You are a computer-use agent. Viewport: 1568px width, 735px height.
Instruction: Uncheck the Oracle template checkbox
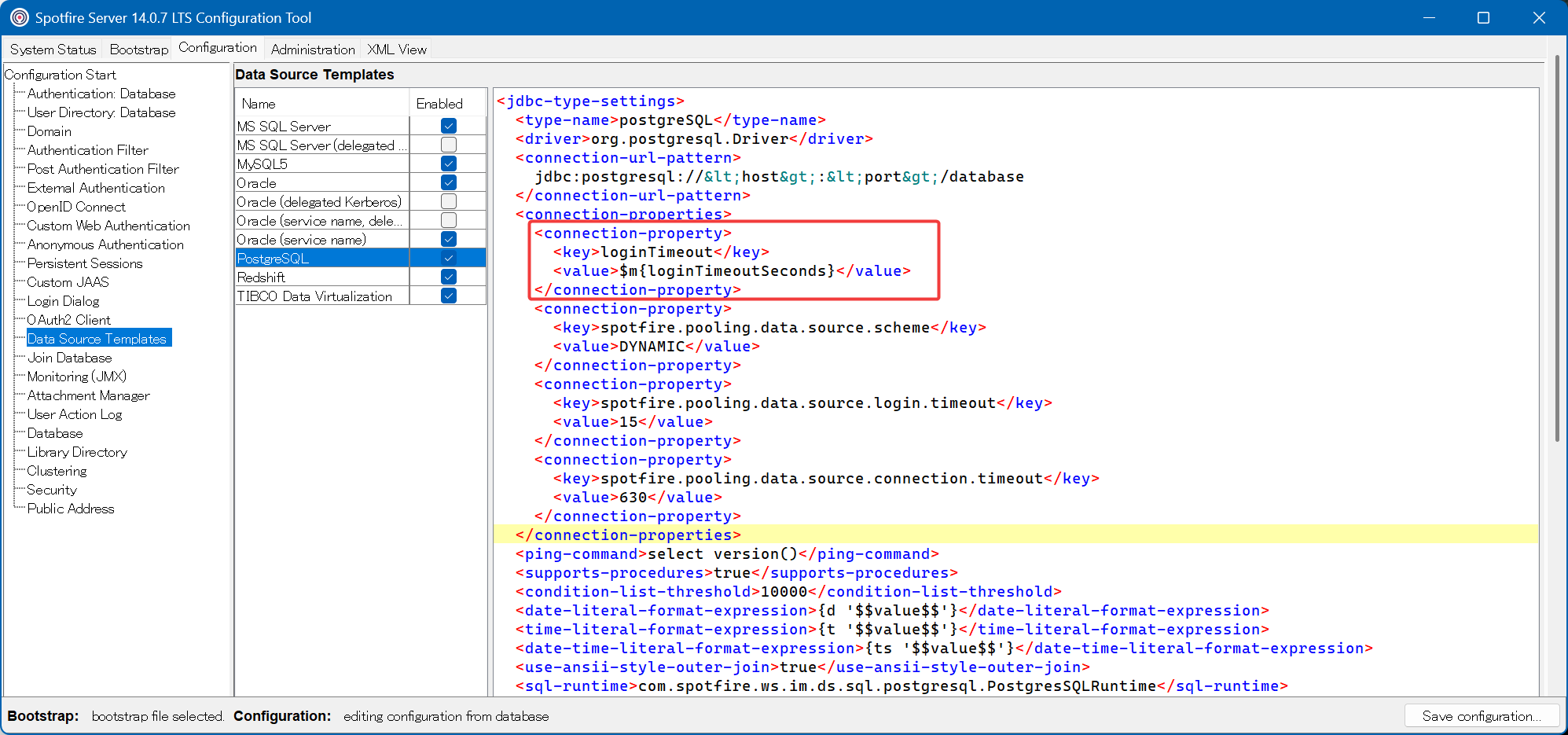[449, 182]
